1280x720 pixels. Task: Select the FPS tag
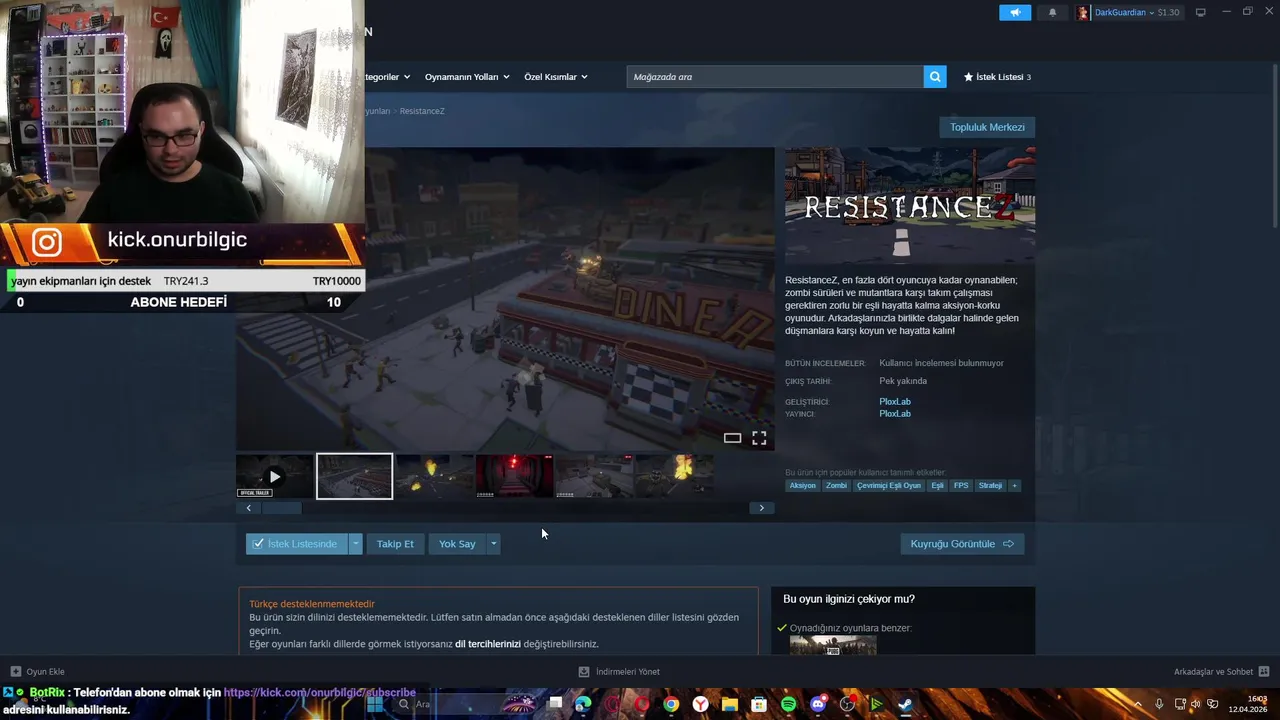(961, 486)
